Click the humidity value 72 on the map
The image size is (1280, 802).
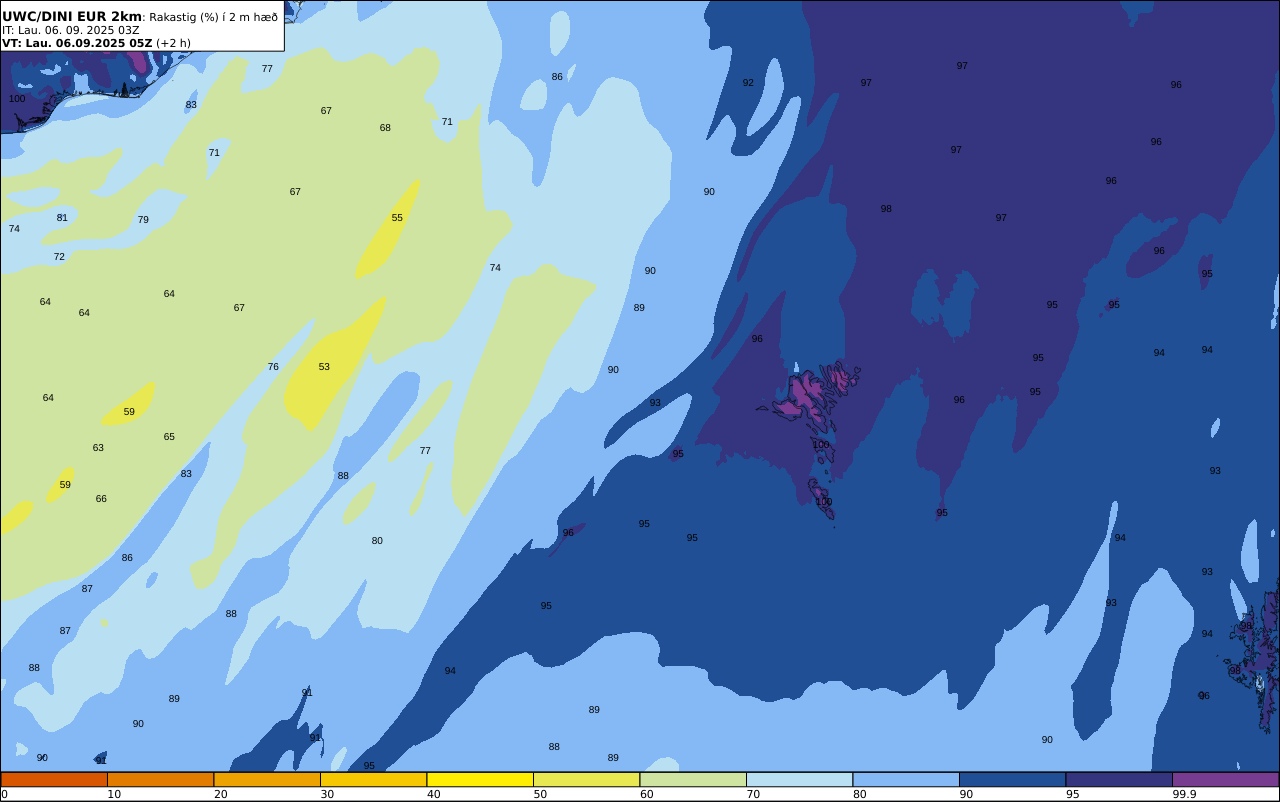(59, 257)
